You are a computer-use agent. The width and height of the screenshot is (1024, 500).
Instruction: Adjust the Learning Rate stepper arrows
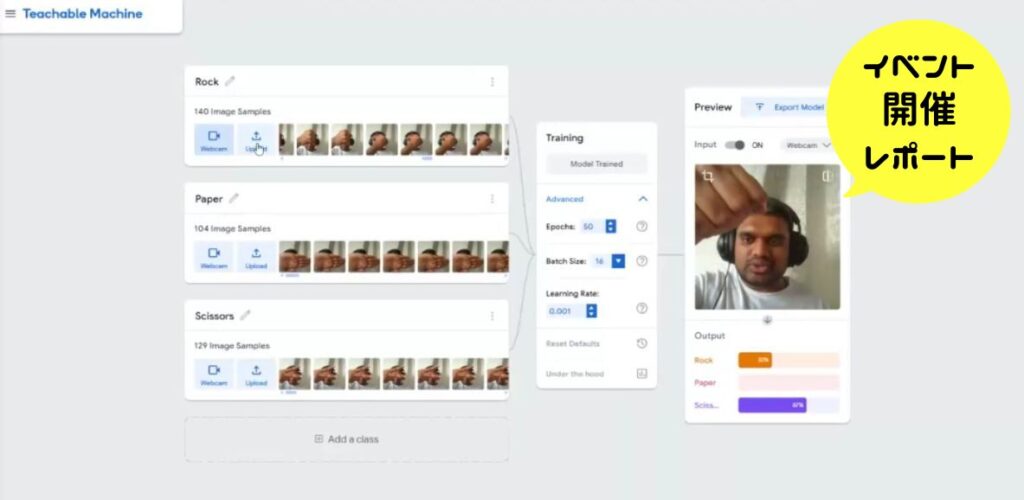[x=591, y=311]
